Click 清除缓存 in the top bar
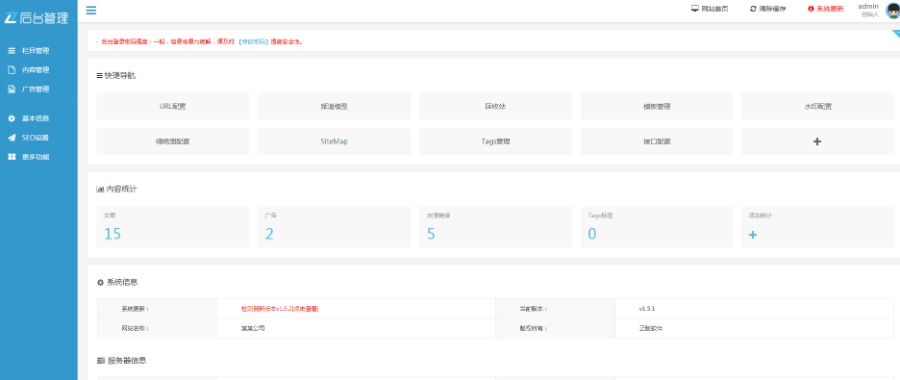 pyautogui.click(x=768, y=9)
